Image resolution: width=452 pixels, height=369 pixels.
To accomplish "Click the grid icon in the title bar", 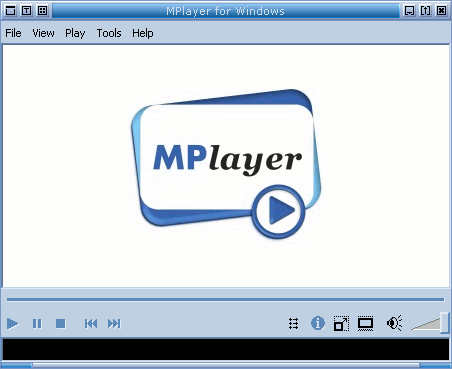I will [42, 11].
